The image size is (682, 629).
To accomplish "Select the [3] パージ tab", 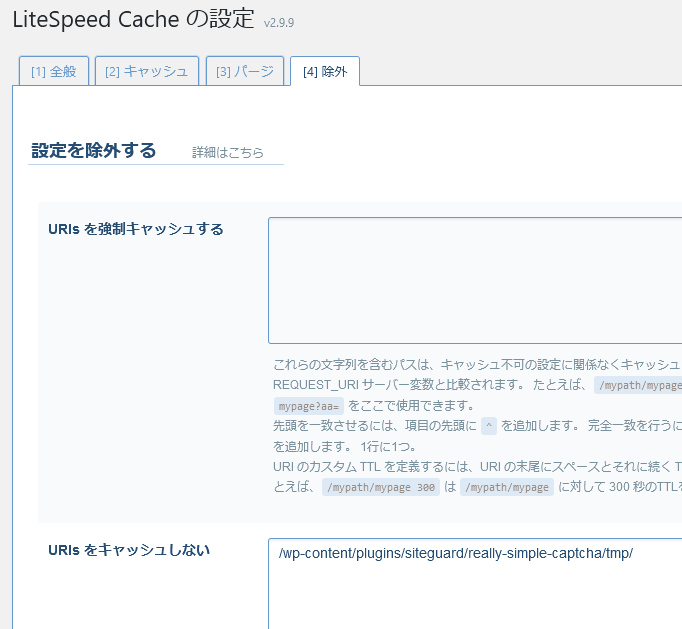I will click(x=245, y=71).
